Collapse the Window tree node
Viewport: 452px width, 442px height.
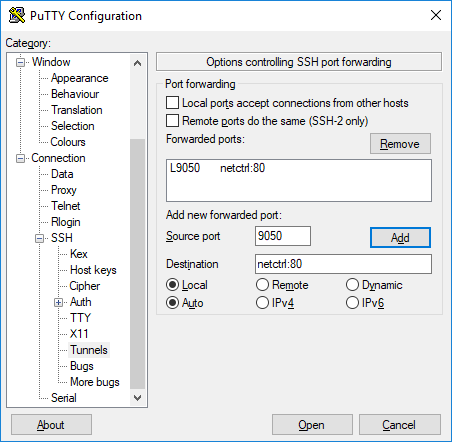(21, 62)
